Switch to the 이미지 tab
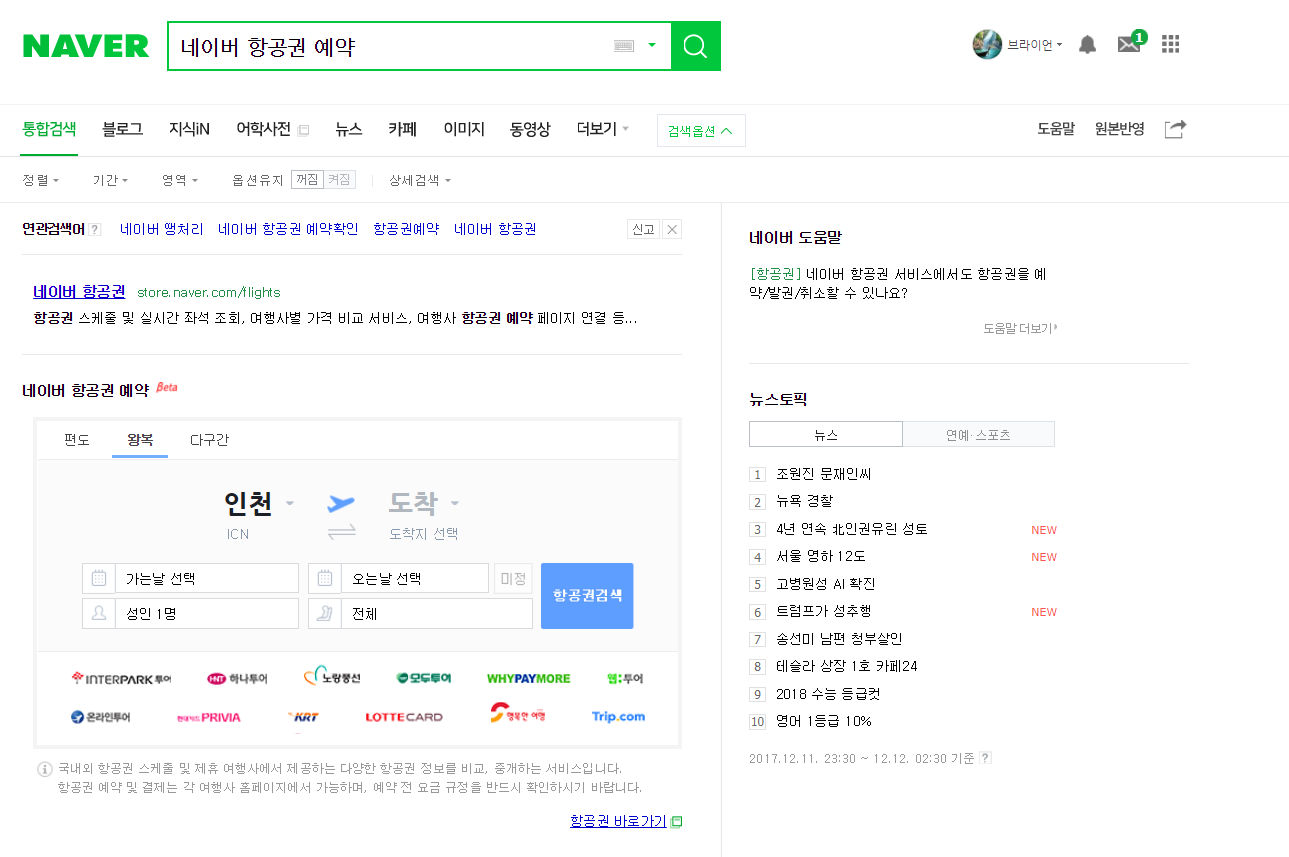1289x857 pixels. point(464,129)
